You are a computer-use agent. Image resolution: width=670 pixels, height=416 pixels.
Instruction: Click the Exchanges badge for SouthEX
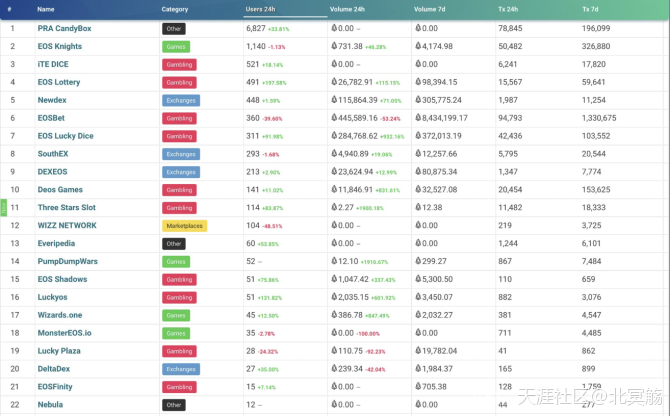click(181, 154)
